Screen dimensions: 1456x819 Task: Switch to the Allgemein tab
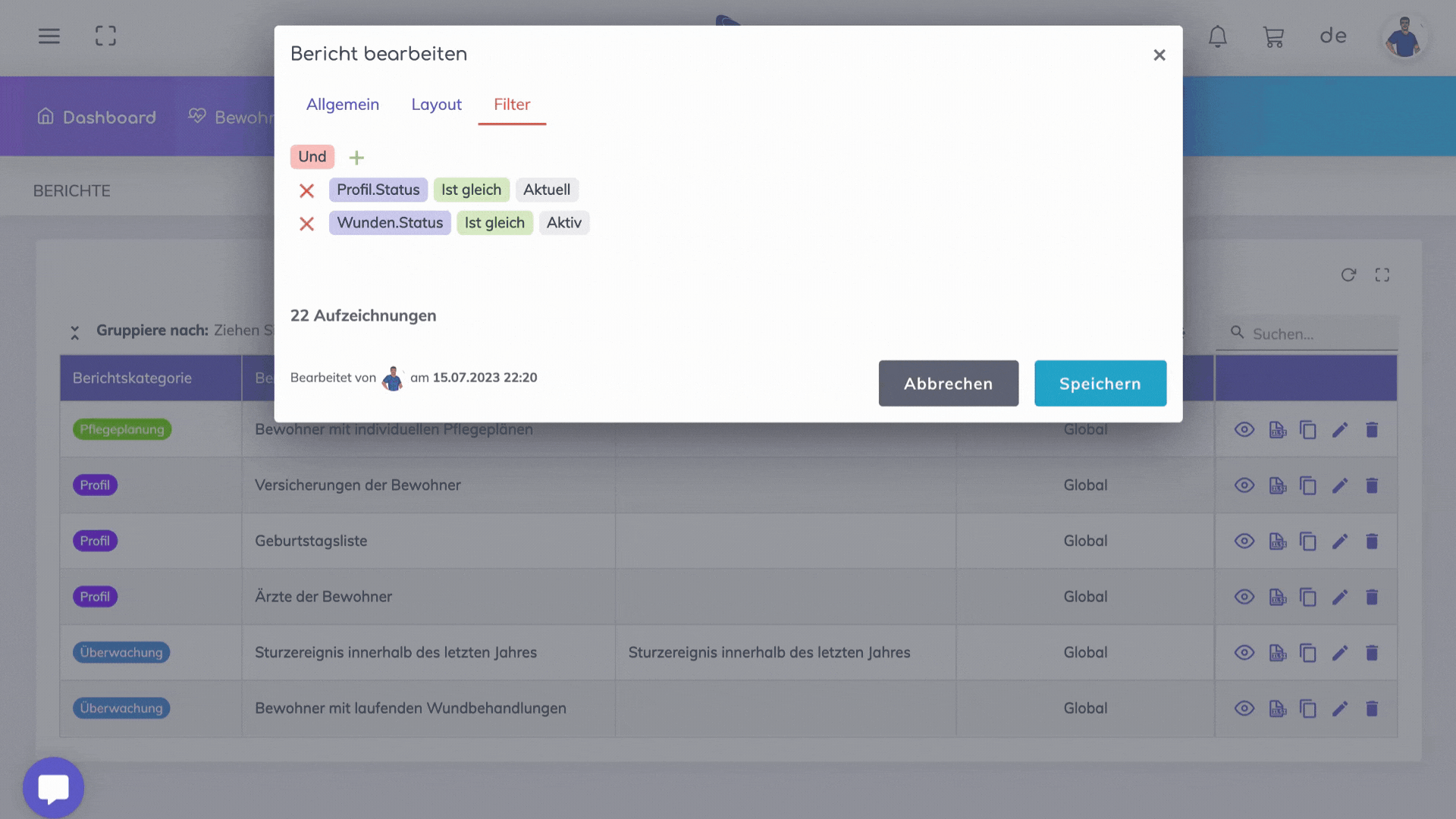click(x=342, y=105)
